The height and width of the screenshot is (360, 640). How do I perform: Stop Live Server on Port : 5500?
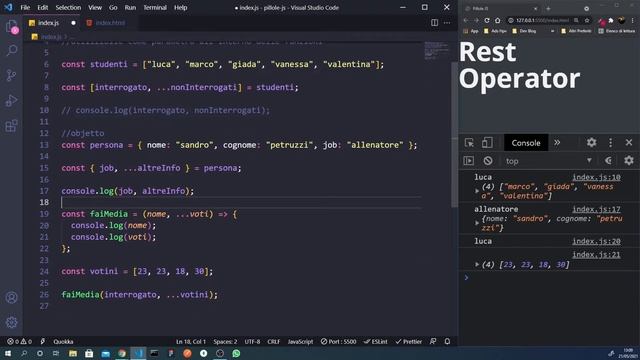coord(338,342)
